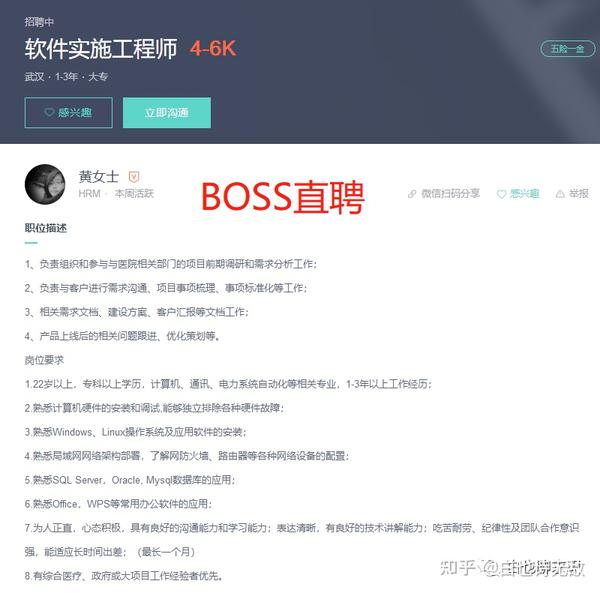Click the 武汉 location text
The width and height of the screenshot is (600, 593).
click(x=34, y=77)
